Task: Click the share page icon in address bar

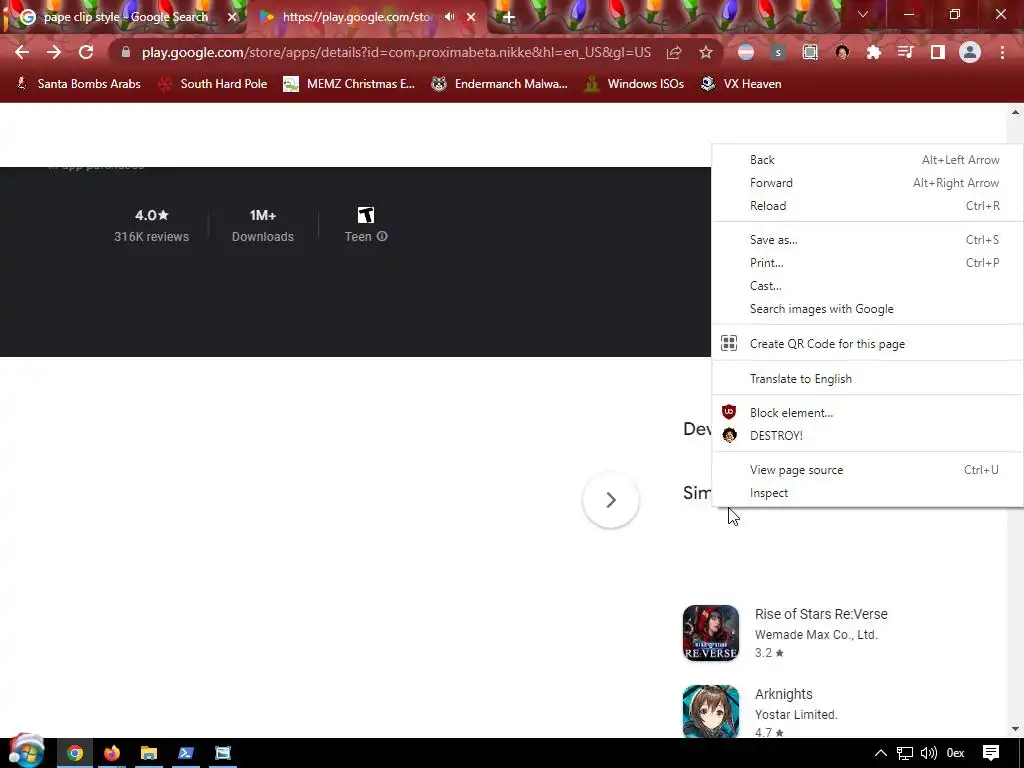Action: click(x=674, y=52)
